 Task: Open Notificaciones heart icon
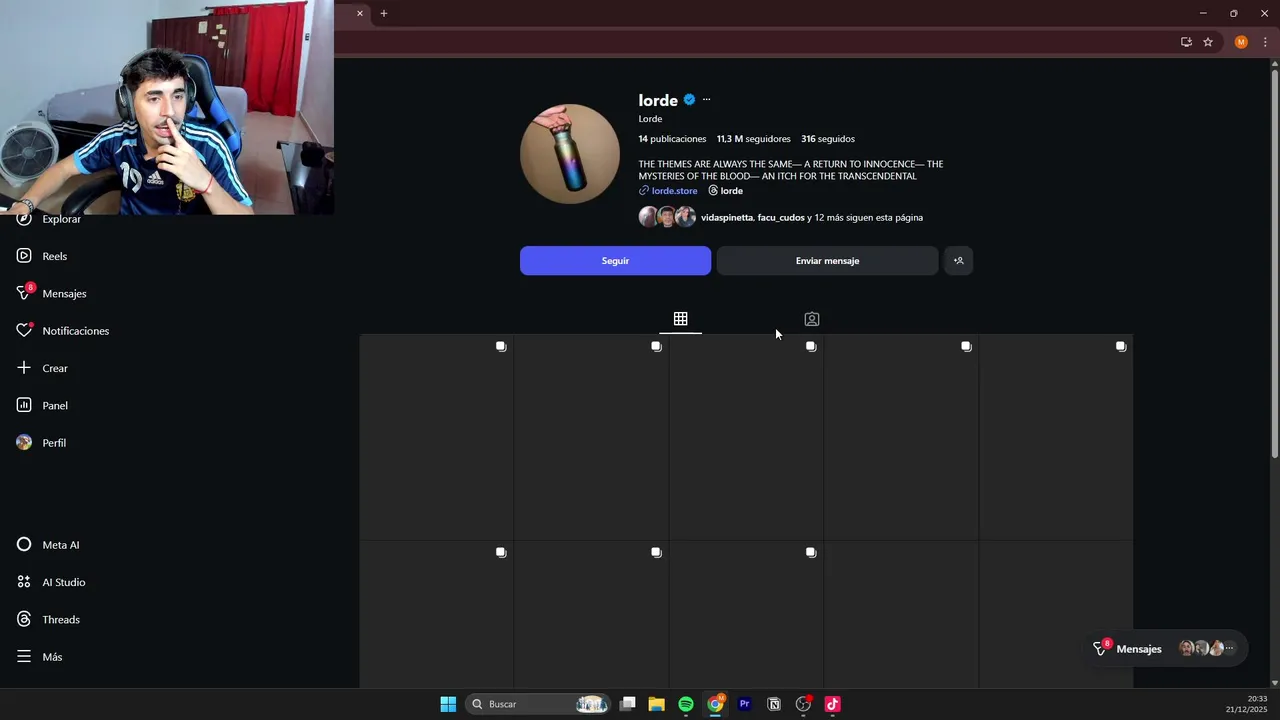(x=24, y=331)
